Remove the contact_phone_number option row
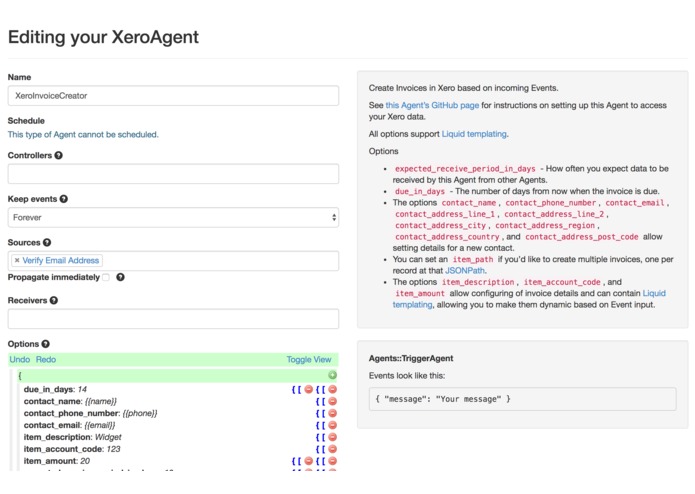 [x=332, y=413]
